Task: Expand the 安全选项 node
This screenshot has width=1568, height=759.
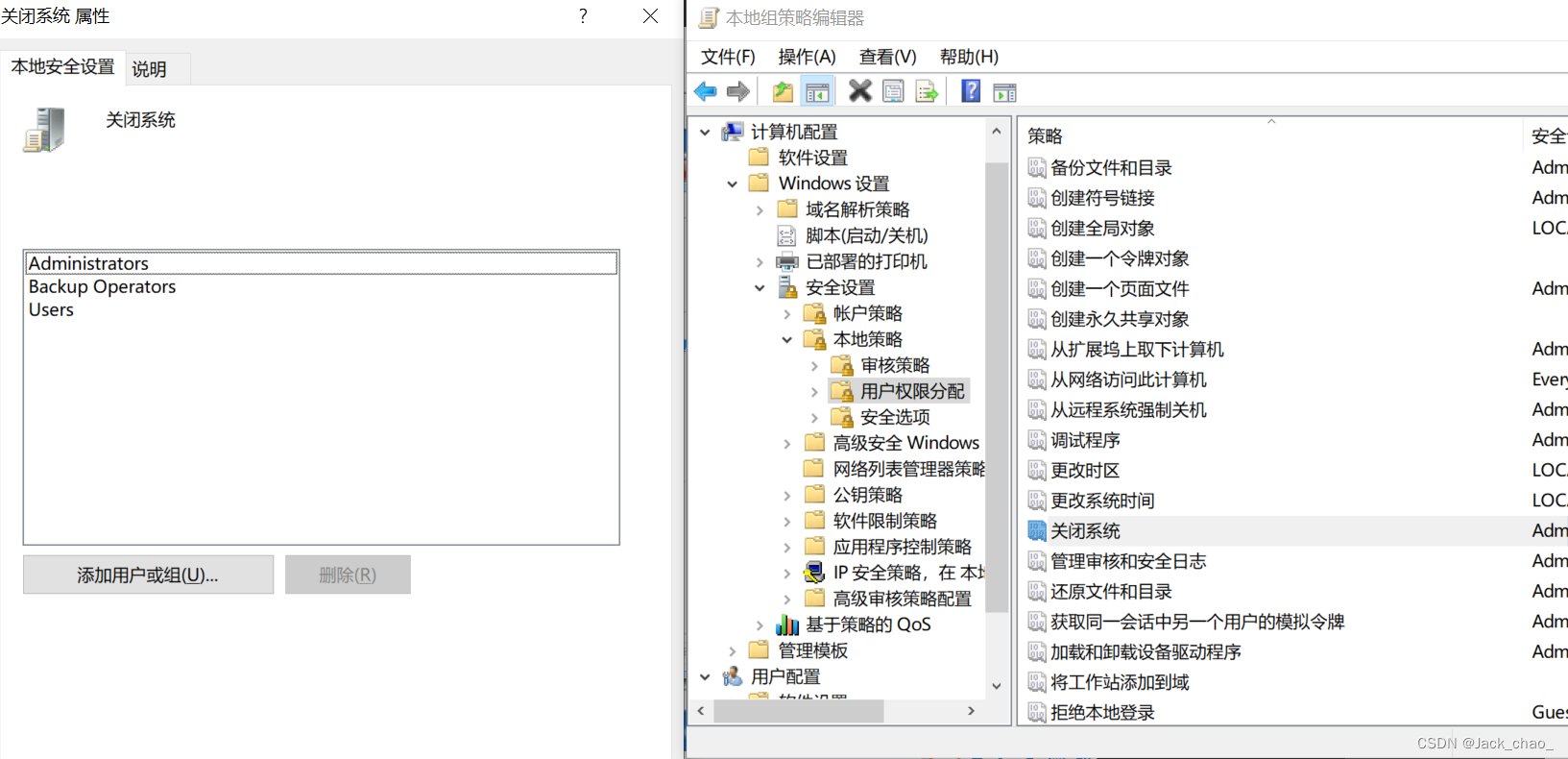Action: coord(814,417)
